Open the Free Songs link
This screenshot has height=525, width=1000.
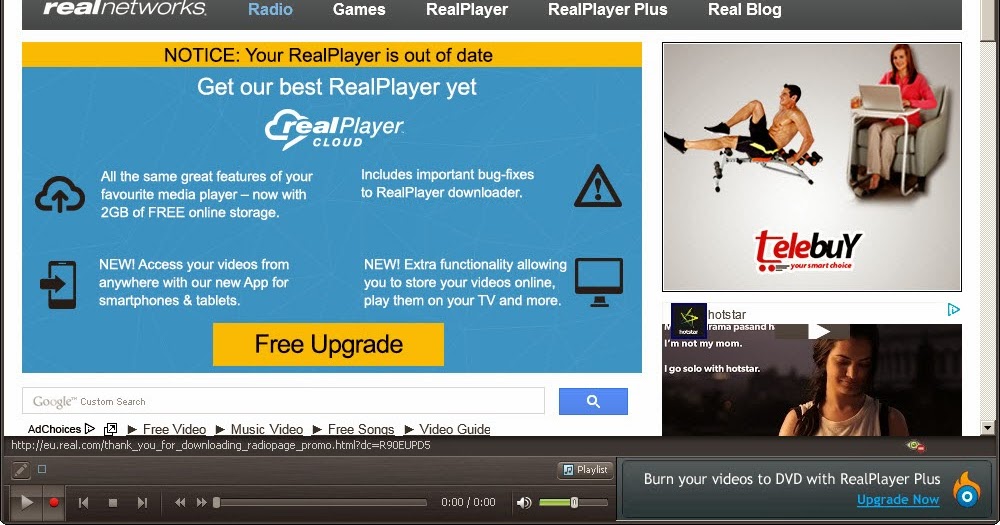[x=361, y=429]
